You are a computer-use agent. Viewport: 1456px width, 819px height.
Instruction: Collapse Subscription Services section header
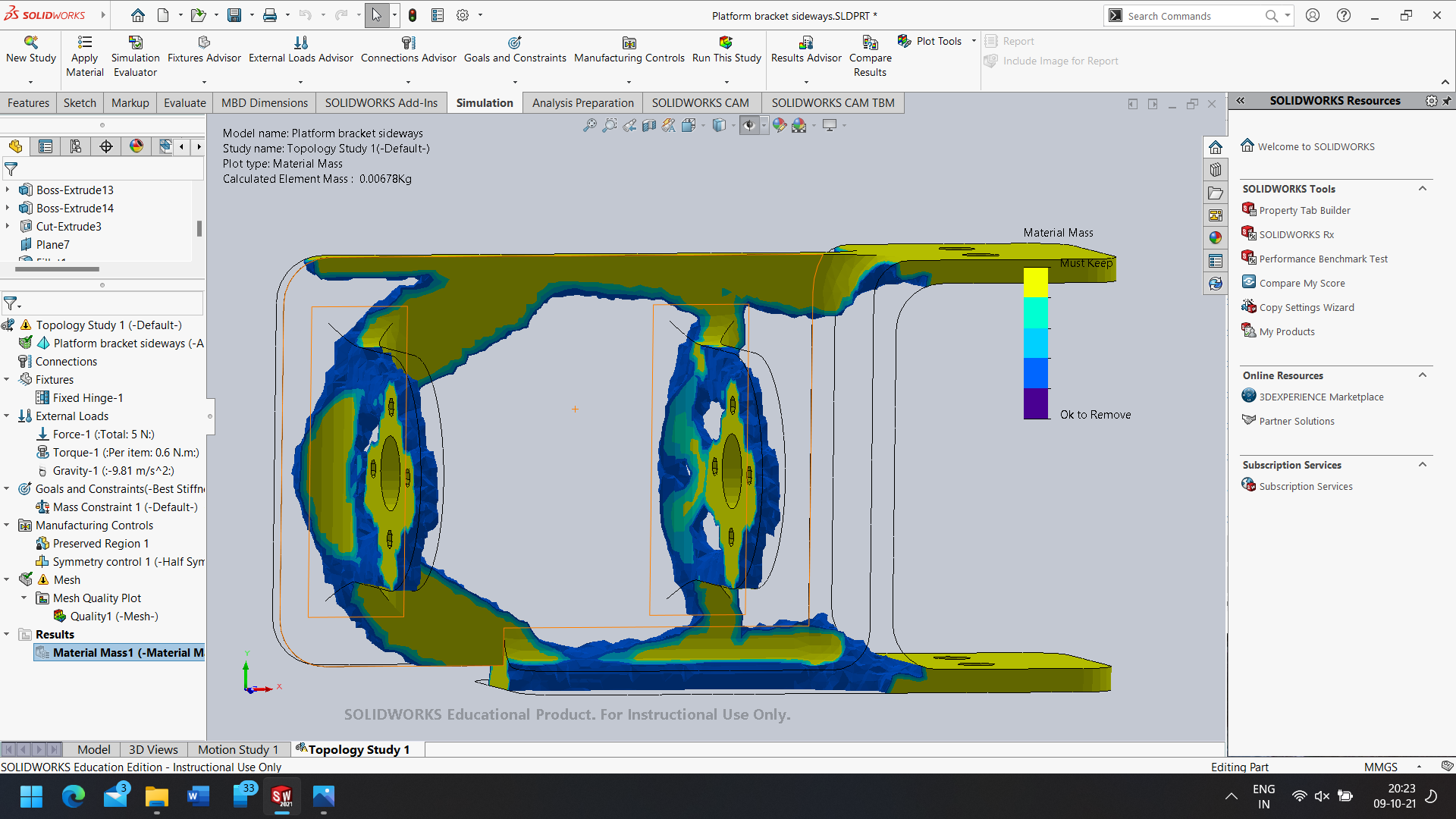[1423, 465]
